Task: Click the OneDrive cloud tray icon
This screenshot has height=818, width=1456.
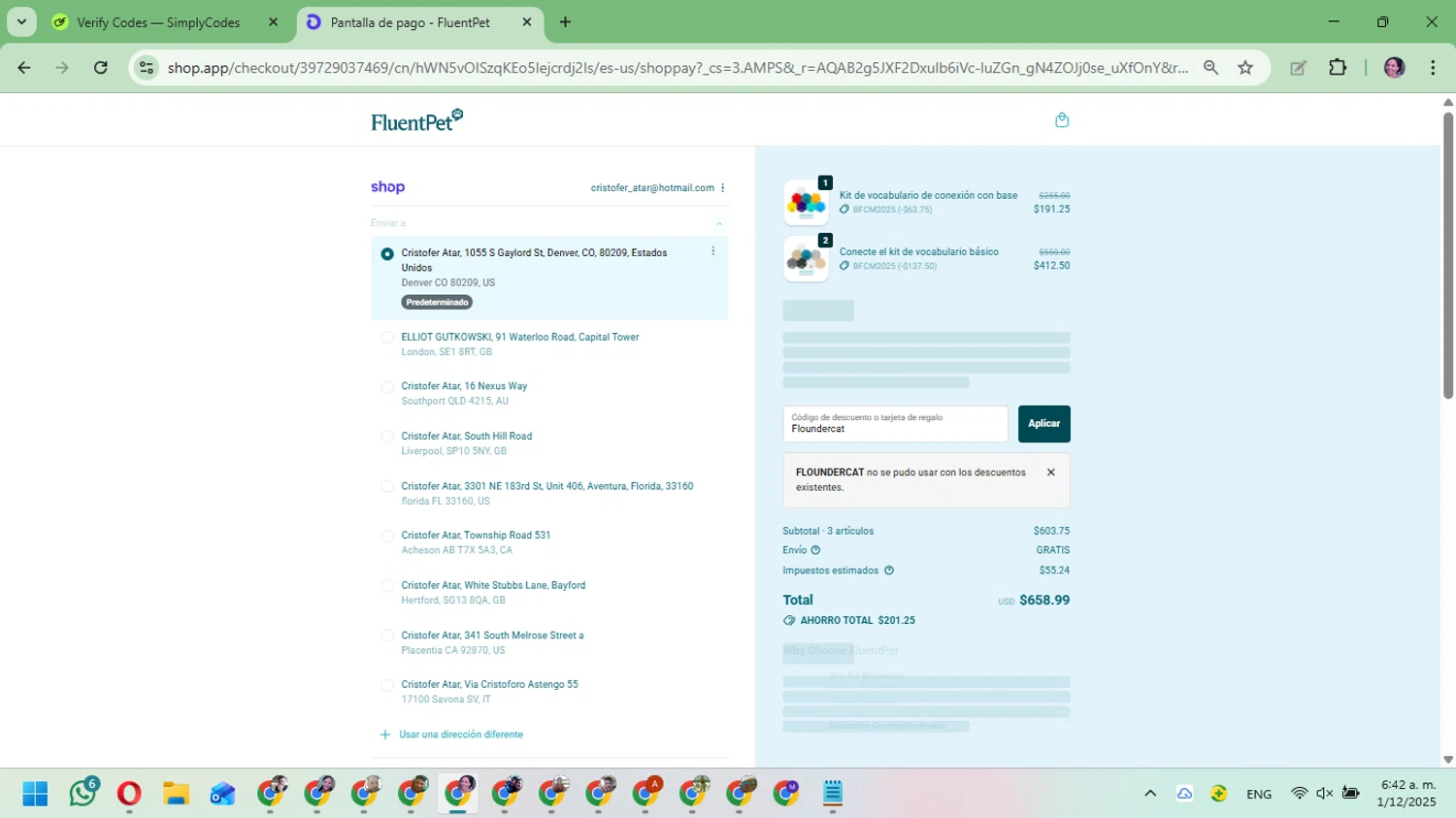Action: 1184,794
